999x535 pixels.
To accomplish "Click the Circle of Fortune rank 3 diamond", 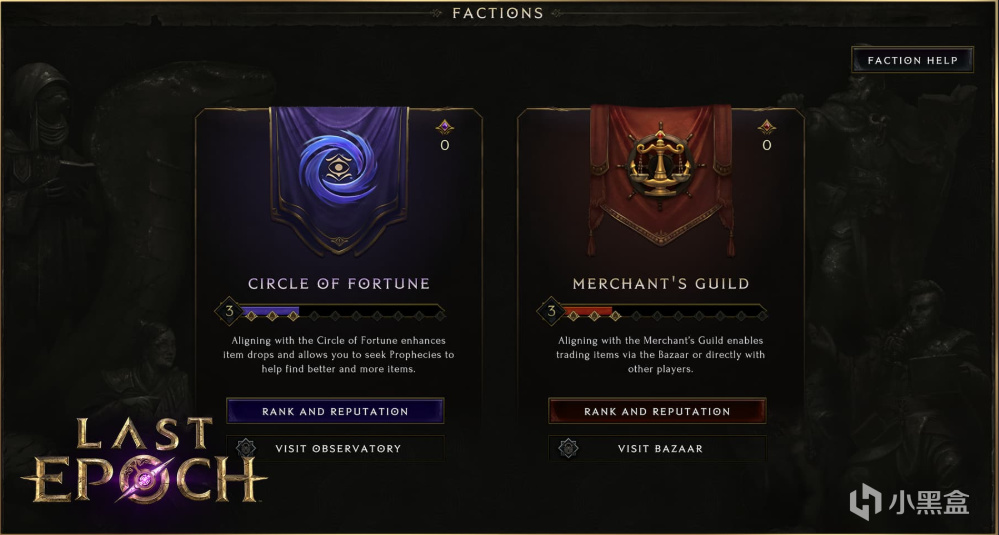I will tap(228, 311).
